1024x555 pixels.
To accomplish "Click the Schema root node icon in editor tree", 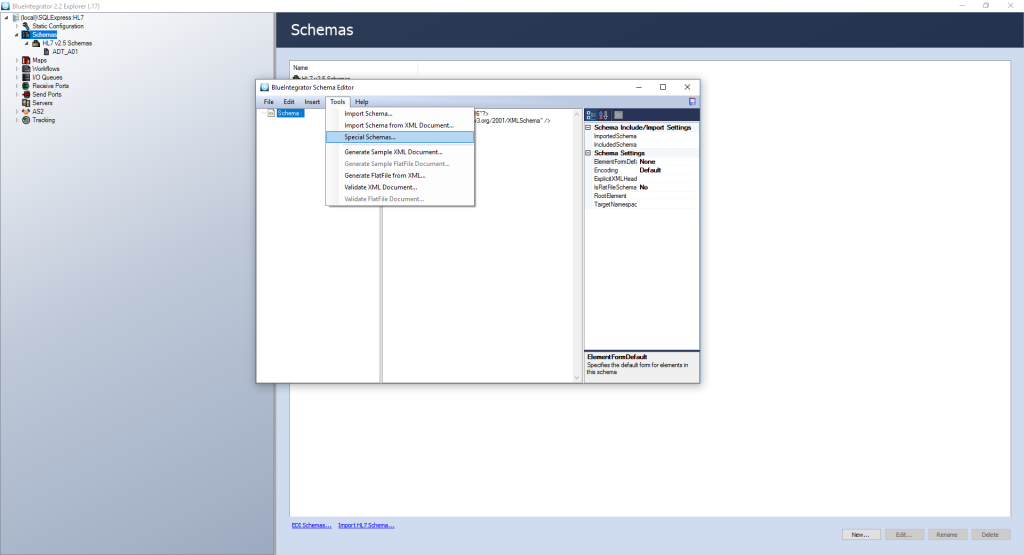I will [x=271, y=113].
